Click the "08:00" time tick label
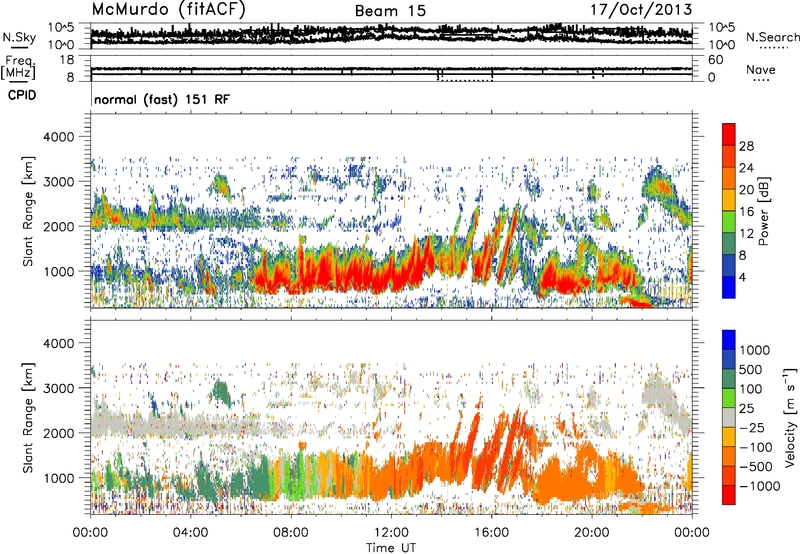Screen dimensions: 800x554 (291, 533)
